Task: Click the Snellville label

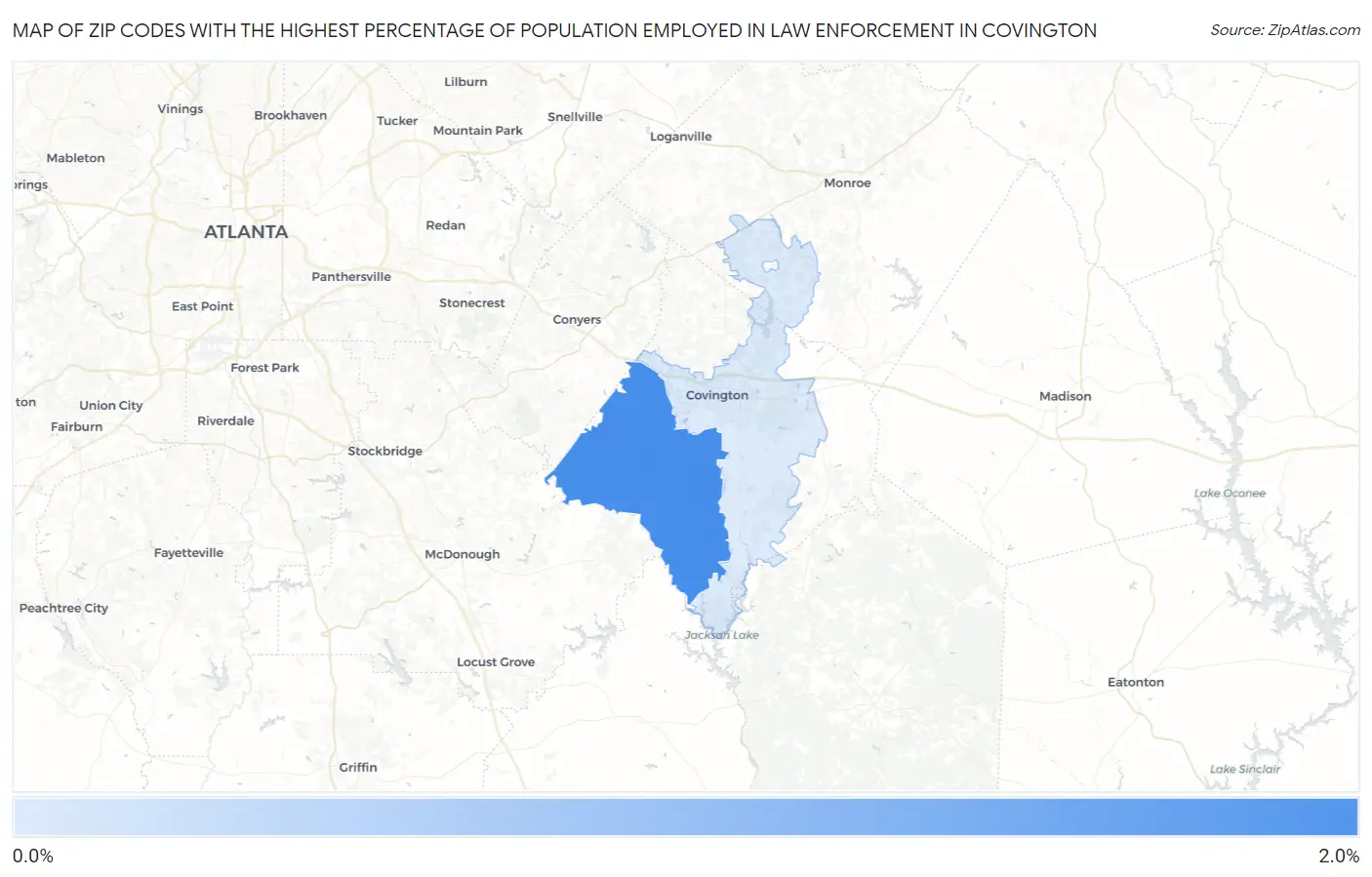Action: [575, 117]
